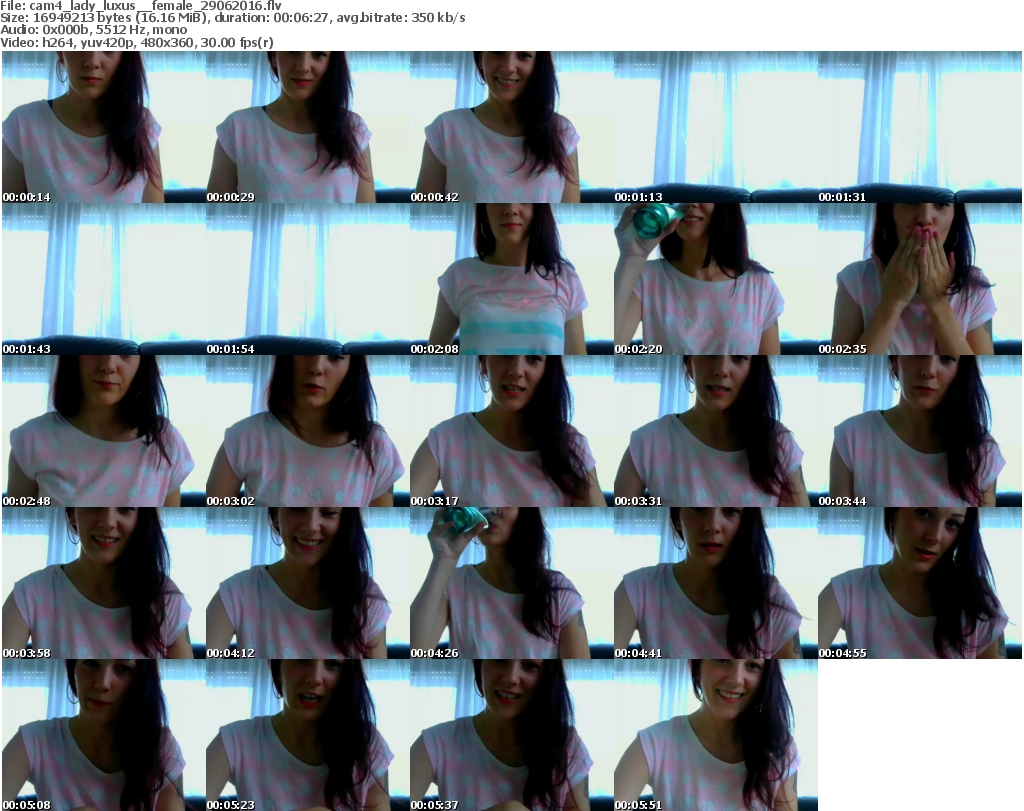Select the thumbnail frame at 00:03:02
1024x811 pixels.
tap(308, 431)
